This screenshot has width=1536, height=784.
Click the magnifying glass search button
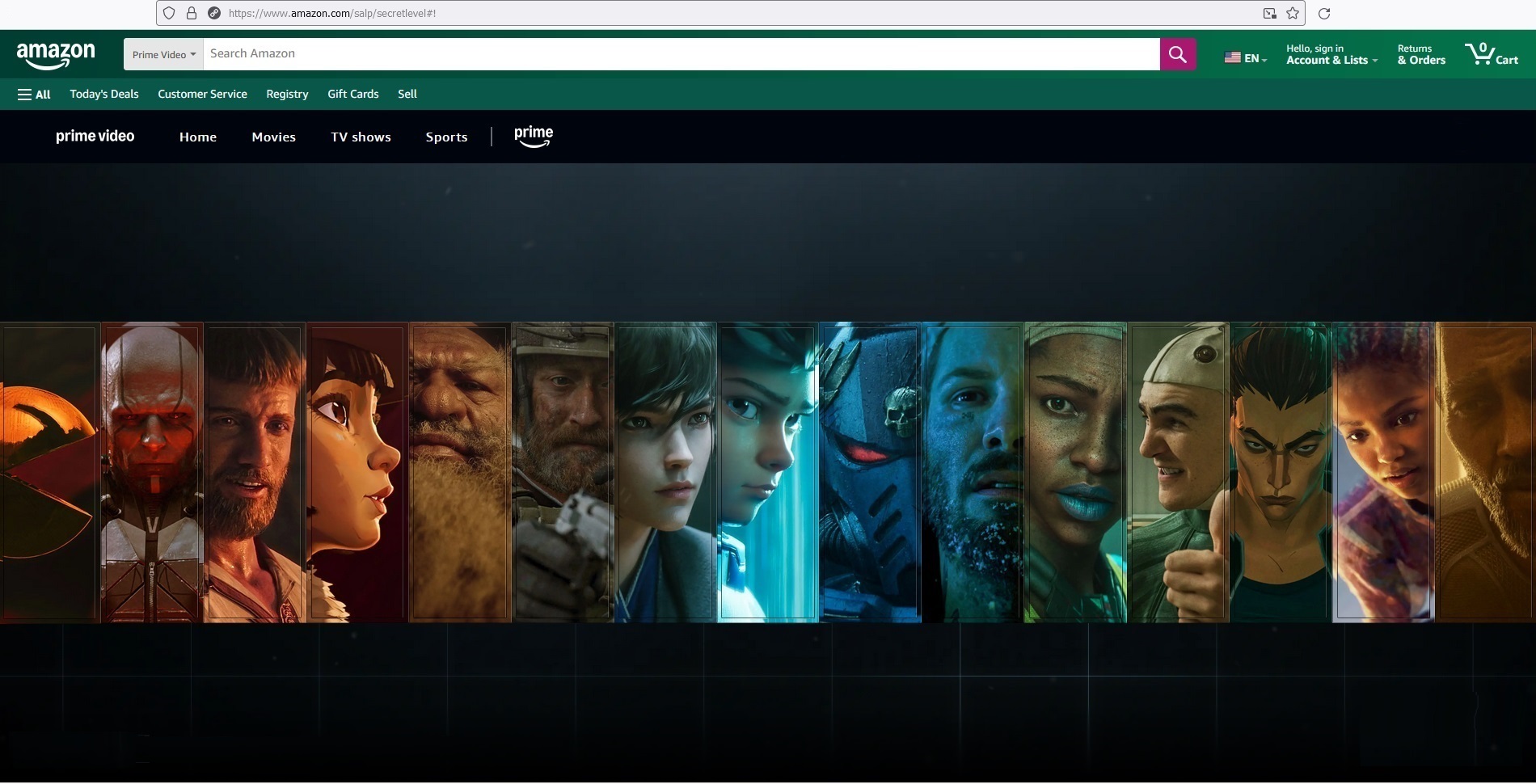click(1178, 54)
